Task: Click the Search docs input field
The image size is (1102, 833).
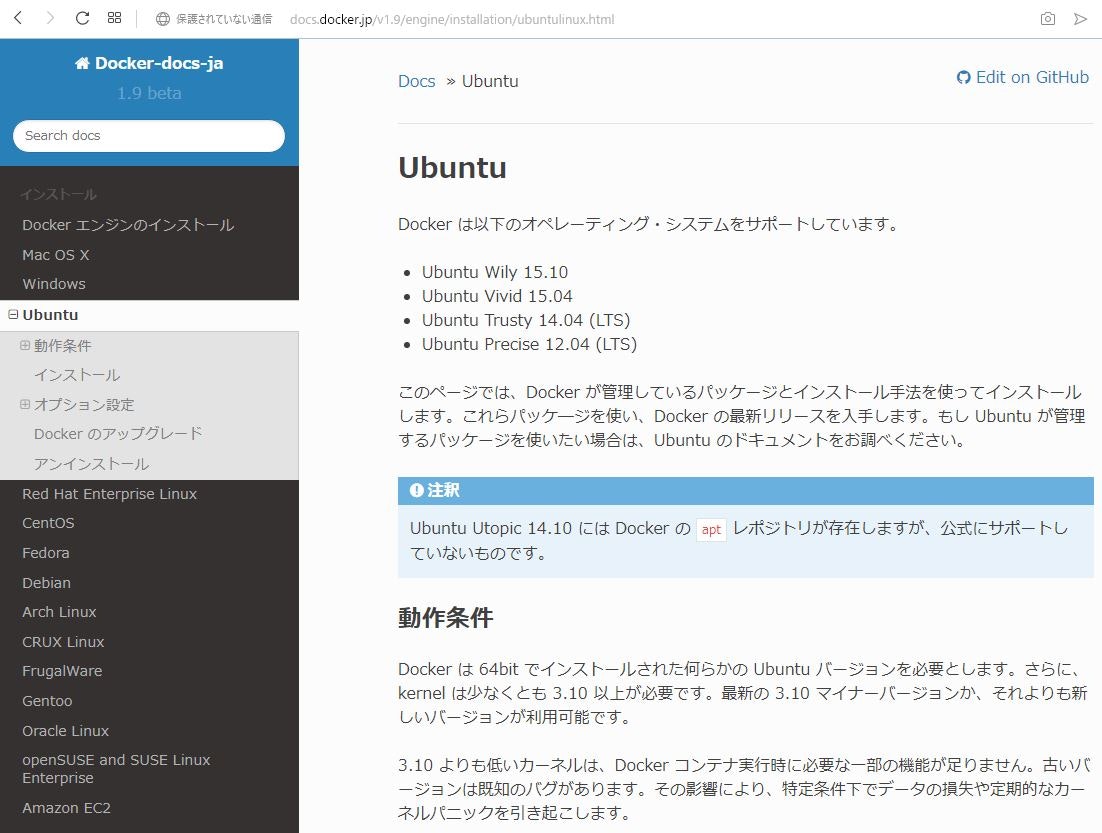Action: 149,136
